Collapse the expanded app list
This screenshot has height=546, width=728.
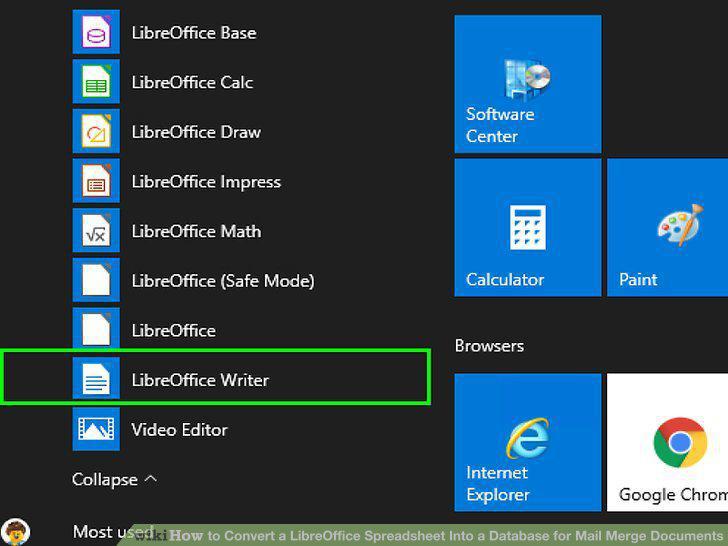tap(114, 479)
